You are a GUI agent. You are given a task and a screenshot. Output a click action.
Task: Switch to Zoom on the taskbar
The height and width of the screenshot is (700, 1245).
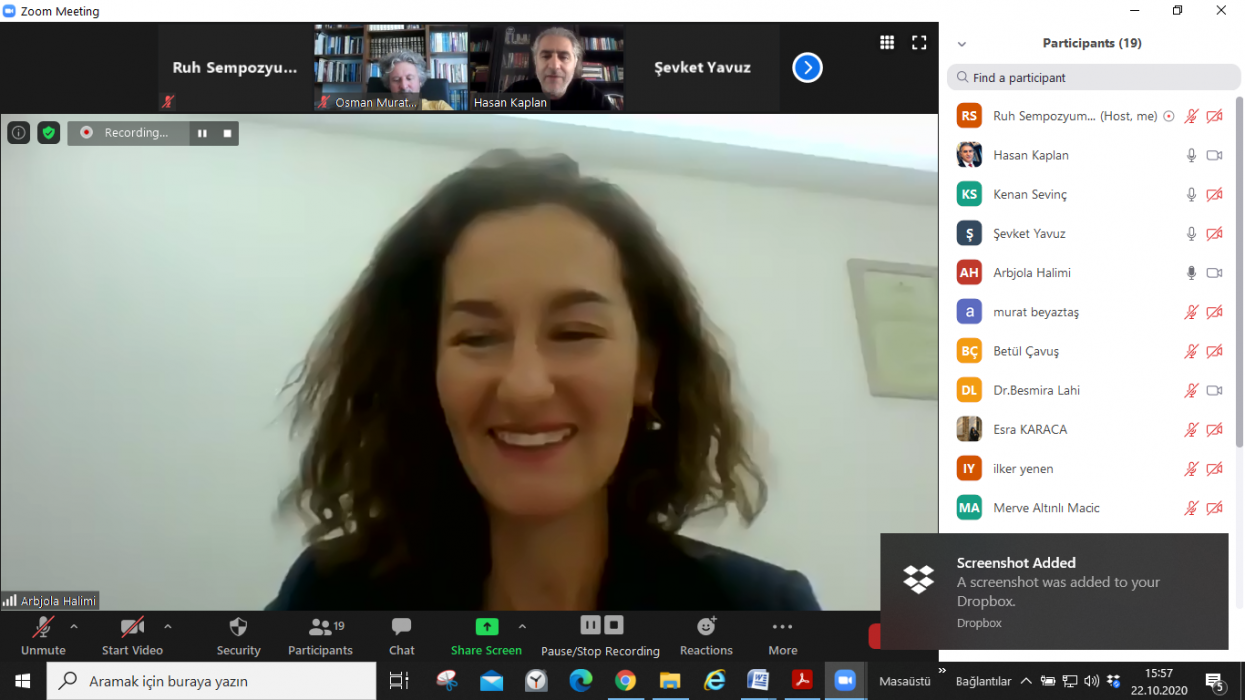click(846, 681)
